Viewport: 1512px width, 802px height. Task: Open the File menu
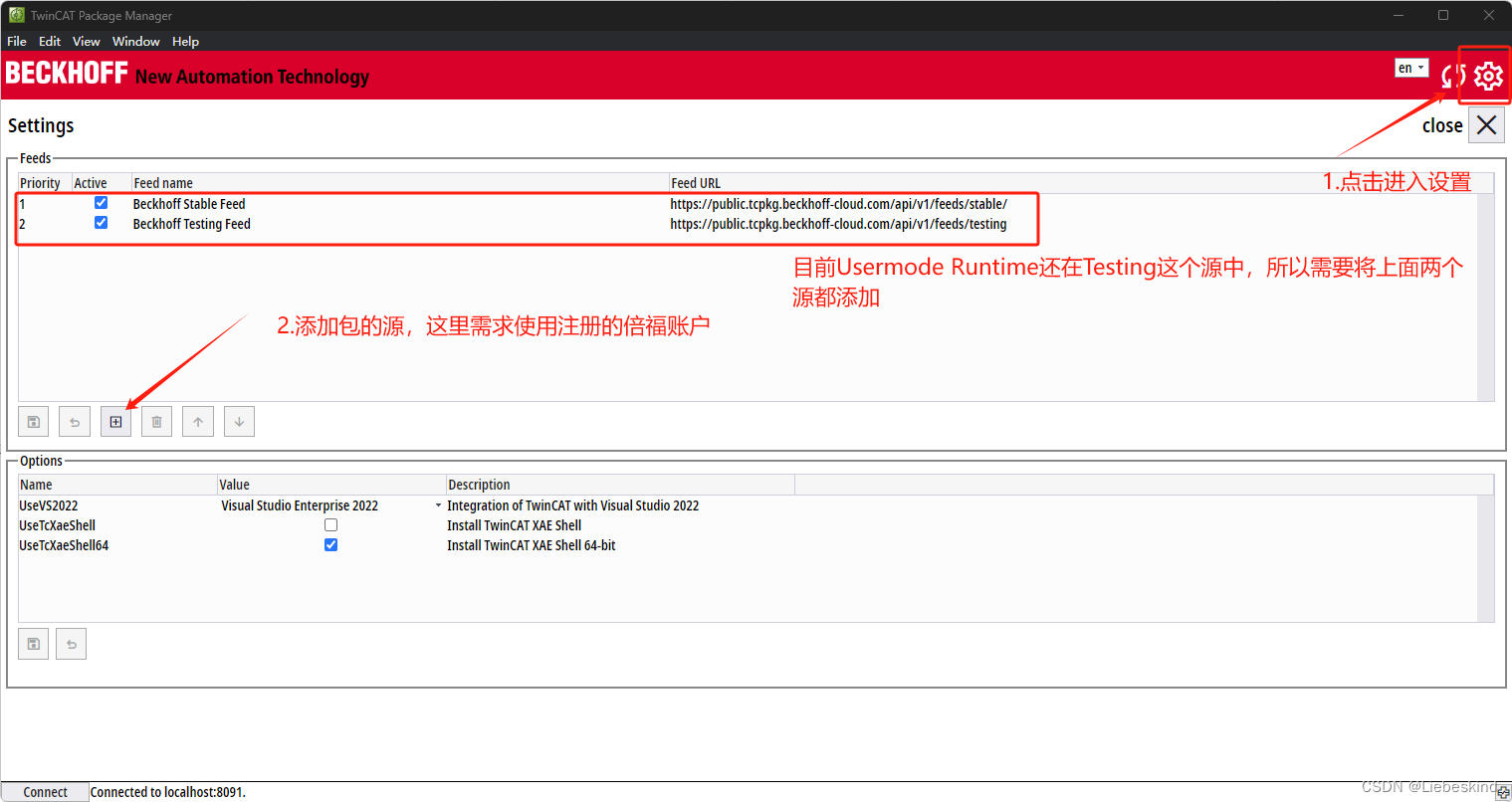point(17,41)
